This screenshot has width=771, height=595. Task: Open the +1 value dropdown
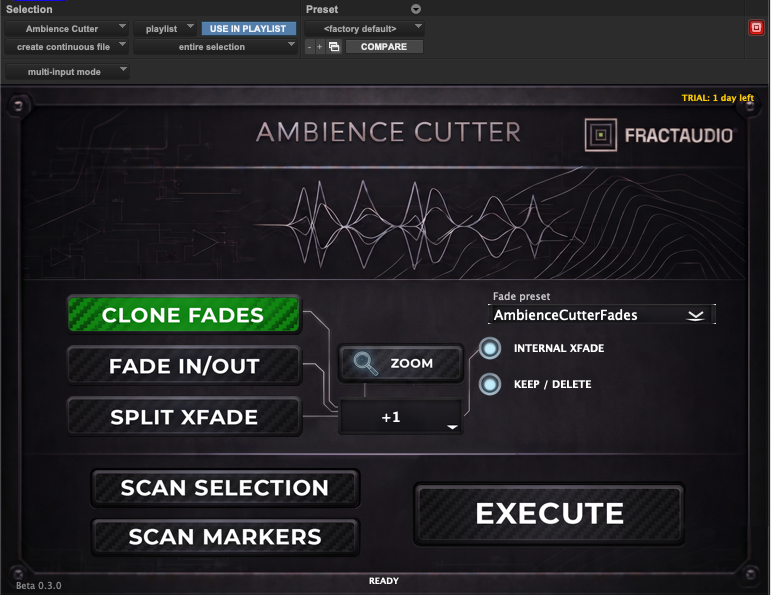[400, 417]
